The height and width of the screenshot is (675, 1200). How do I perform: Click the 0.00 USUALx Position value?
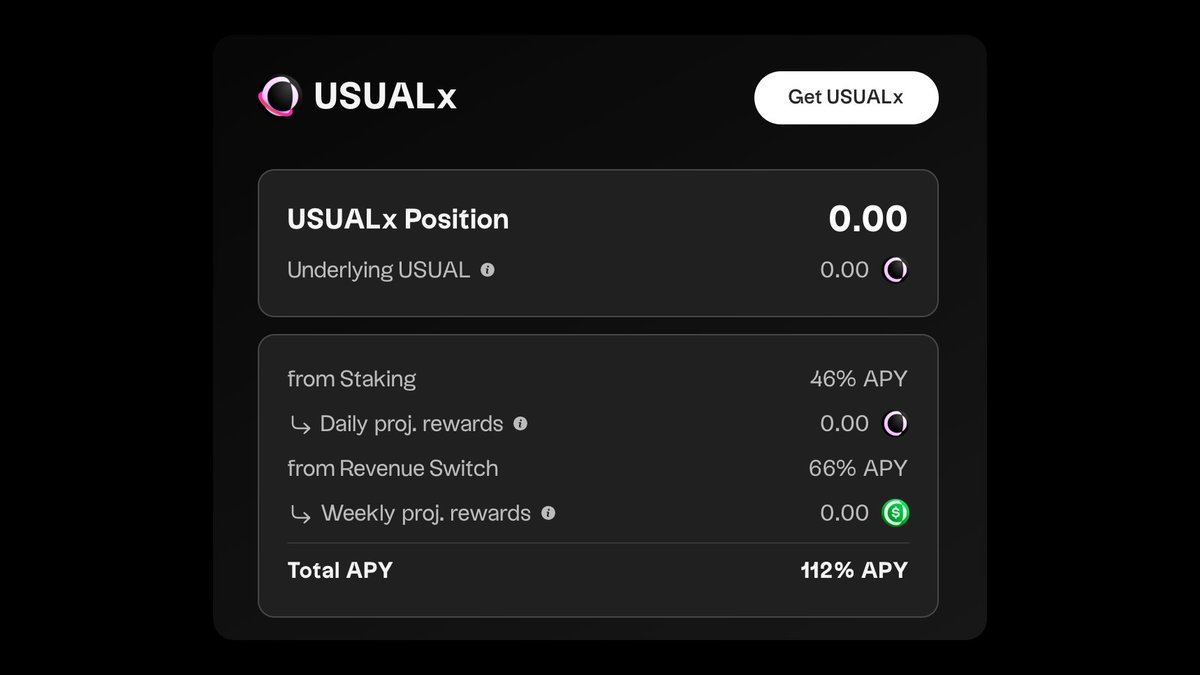tap(868, 219)
